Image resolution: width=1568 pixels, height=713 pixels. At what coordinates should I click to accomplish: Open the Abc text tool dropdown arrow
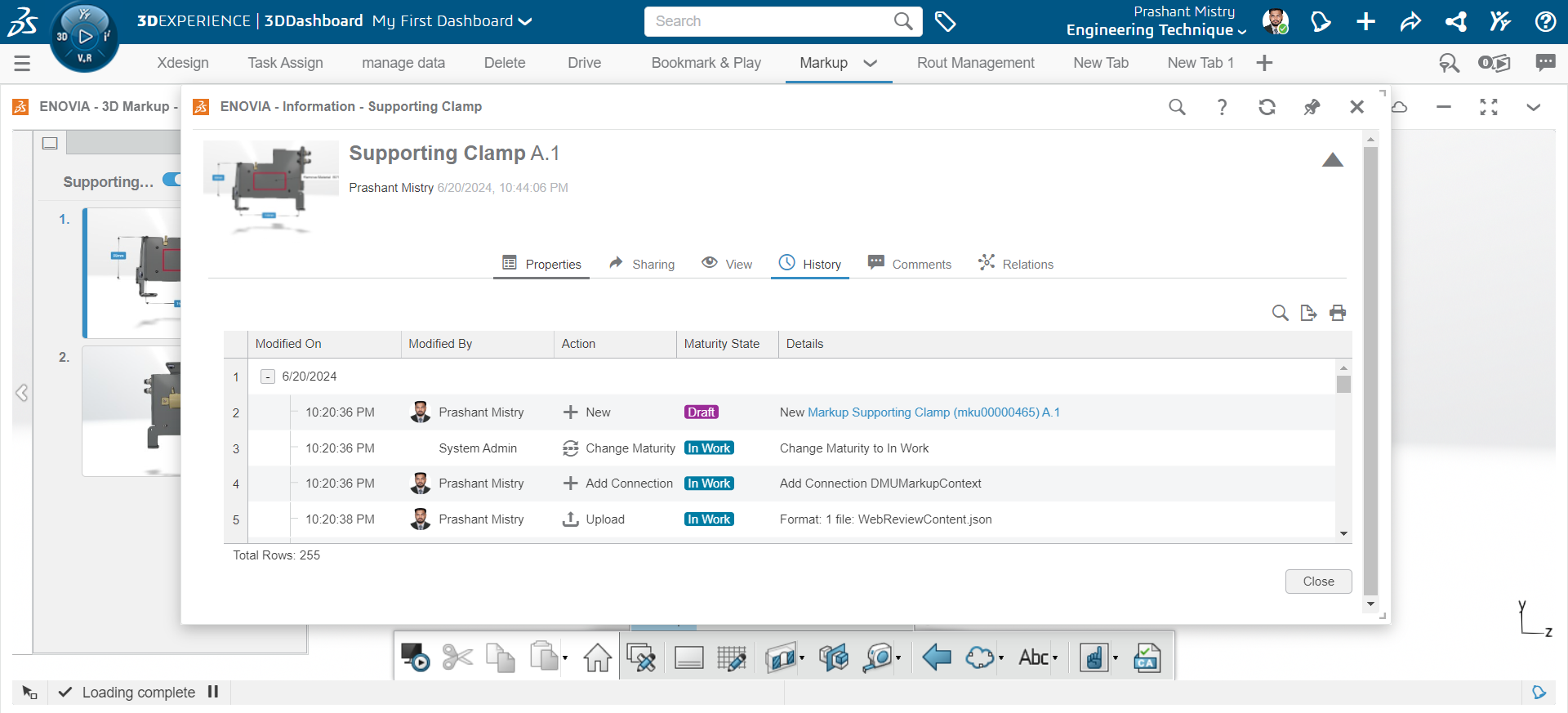tap(1055, 657)
